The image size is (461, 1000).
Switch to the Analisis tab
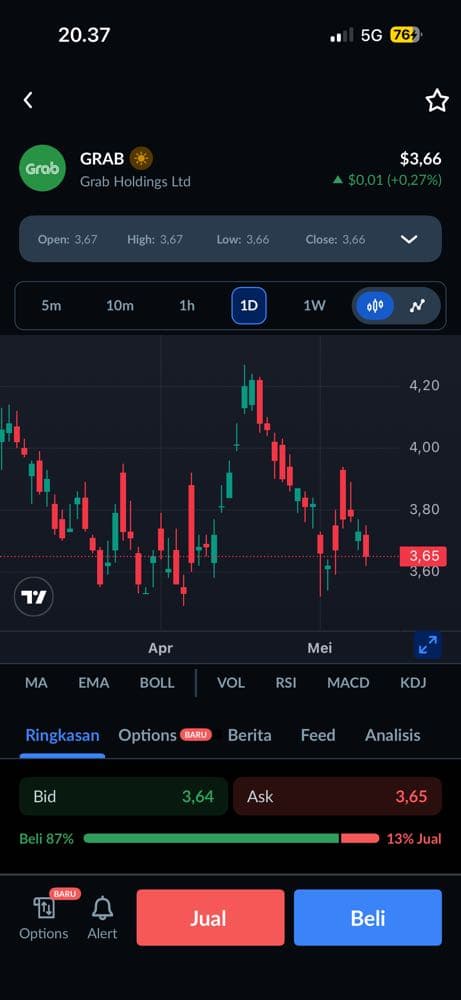tap(393, 735)
